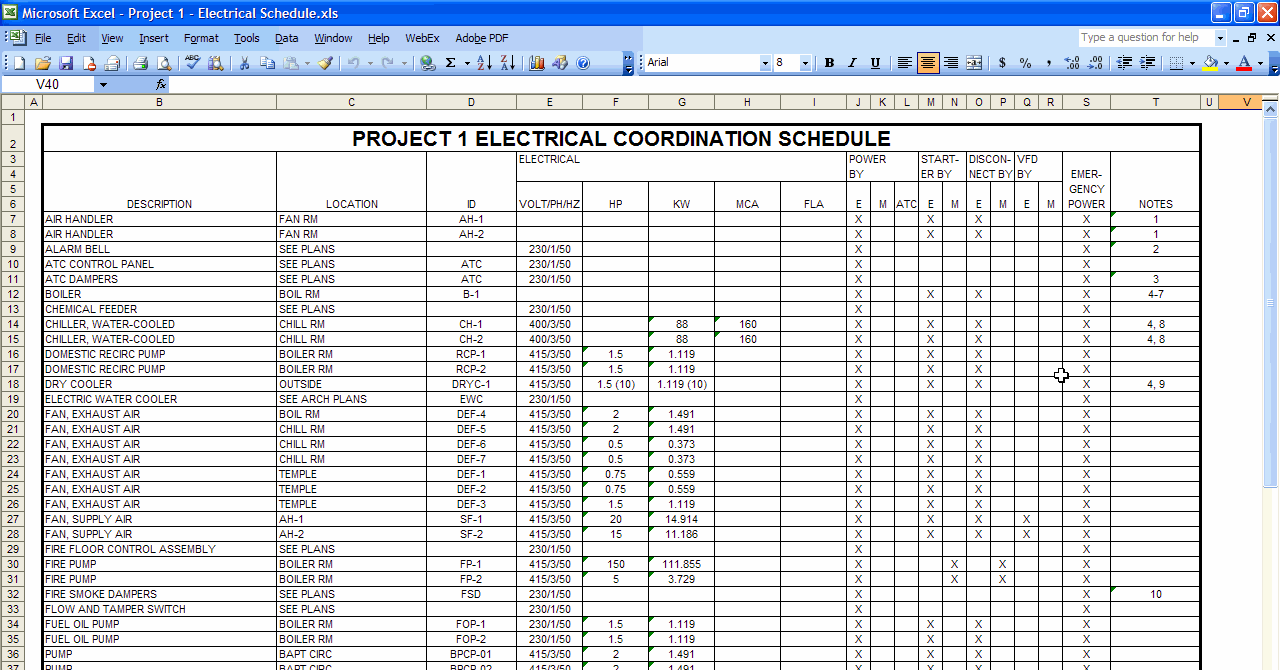The width and height of the screenshot is (1280, 670).
Task: Increase decimal places shown
Action: click(1072, 62)
